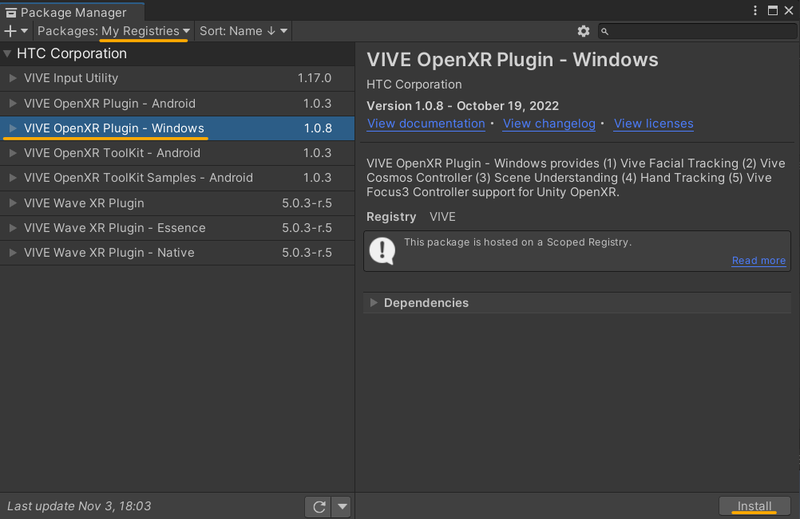Click the Install button

point(755,506)
